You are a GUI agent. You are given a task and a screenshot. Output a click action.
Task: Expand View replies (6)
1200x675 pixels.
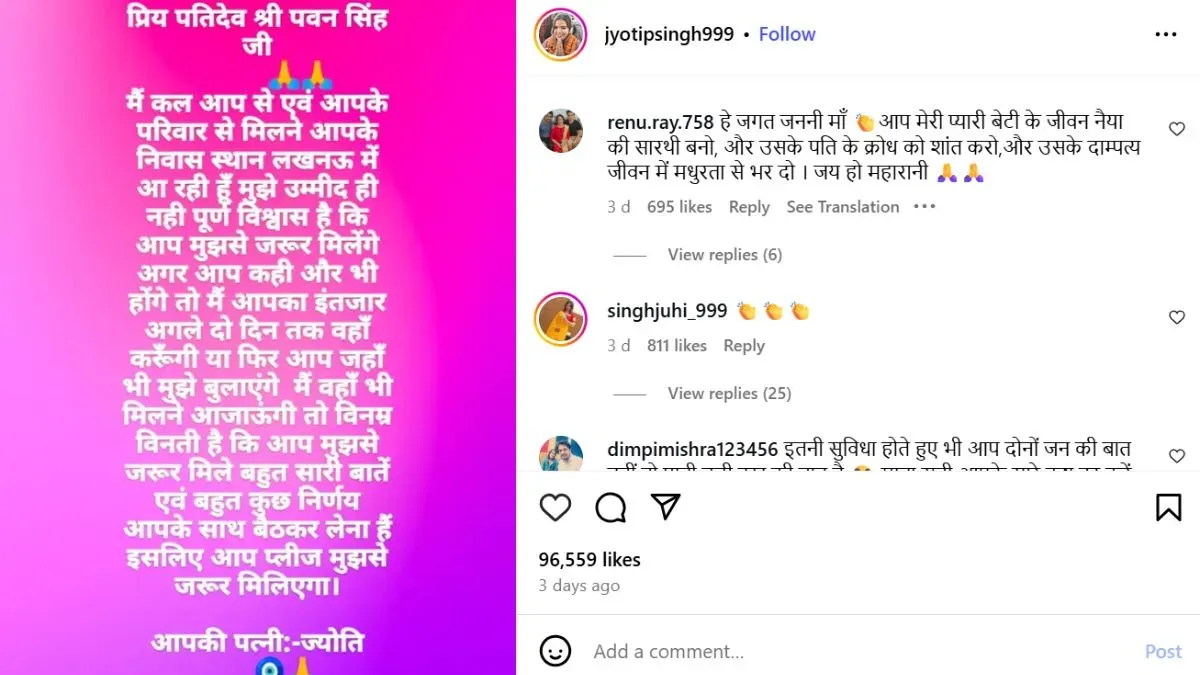pyautogui.click(x=725, y=255)
